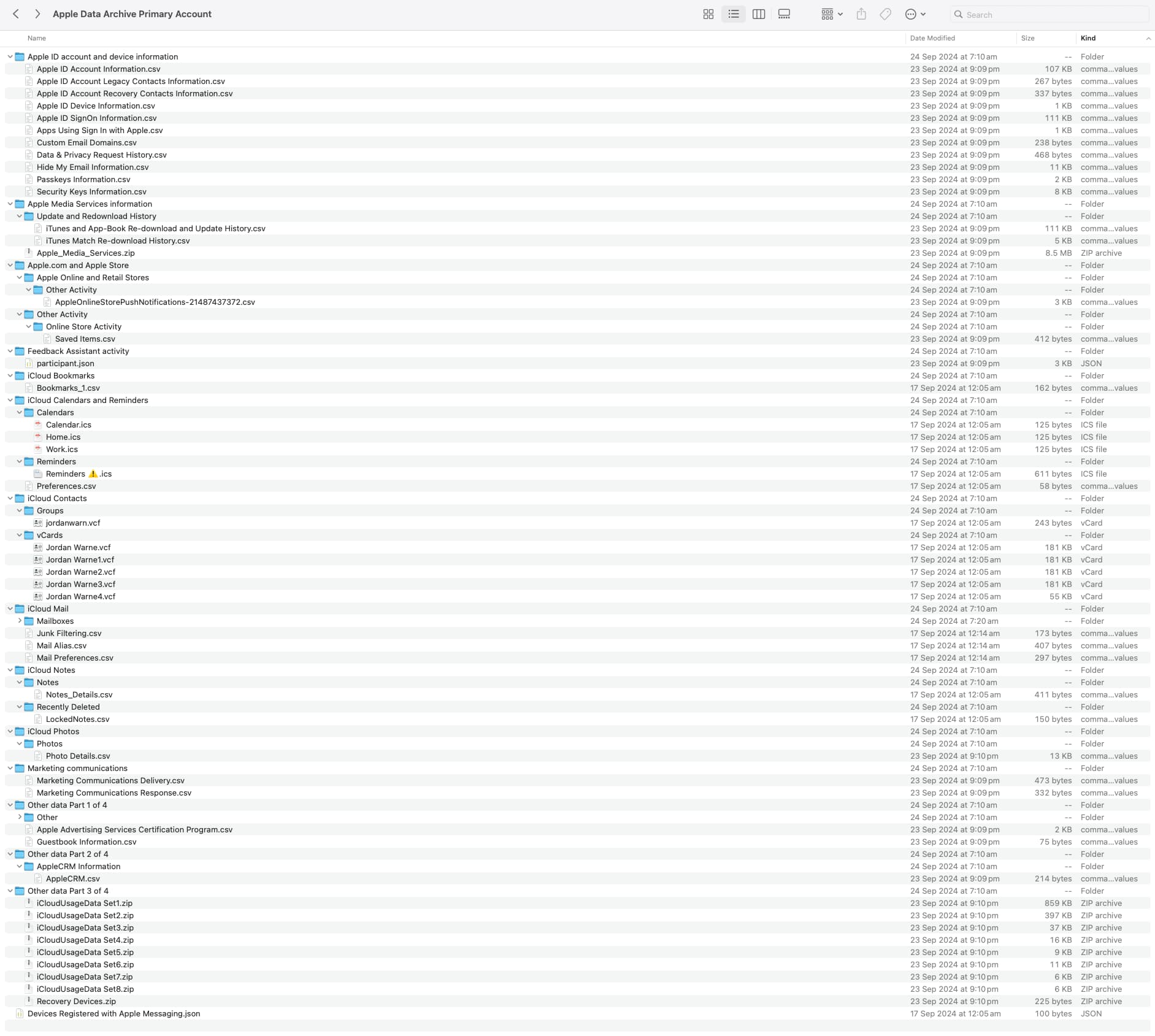Image resolution: width=1155 pixels, height=1036 pixels.
Task: Sort the list by Size column
Action: 1028,38
